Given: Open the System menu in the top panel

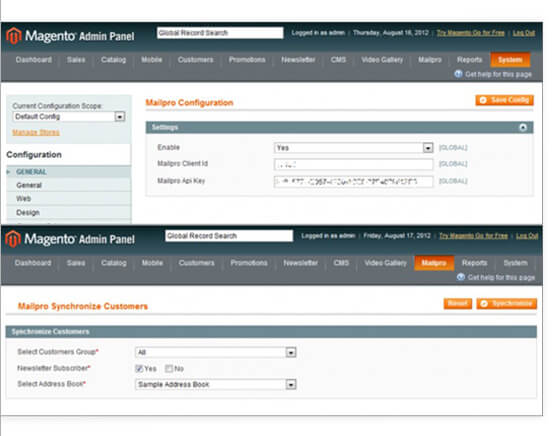Looking at the screenshot, I should [x=510, y=60].
